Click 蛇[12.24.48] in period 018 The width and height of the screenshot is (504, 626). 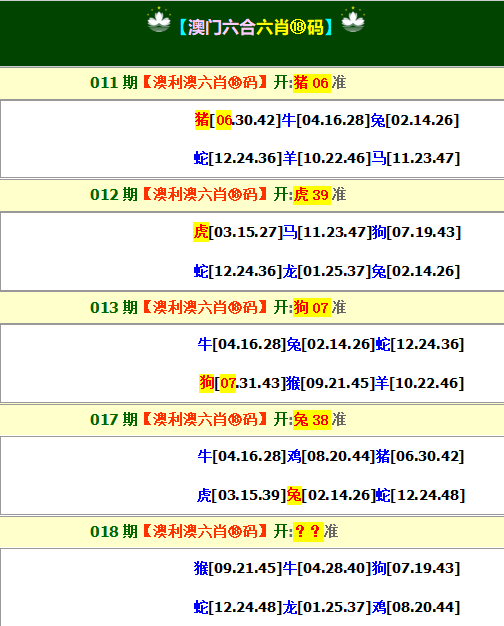(x=238, y=608)
